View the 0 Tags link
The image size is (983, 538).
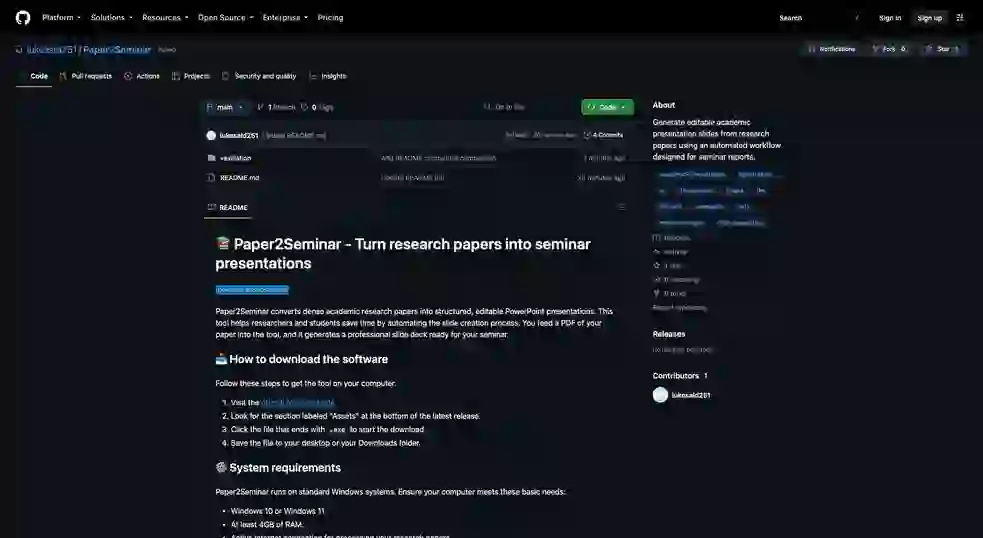click(317, 107)
